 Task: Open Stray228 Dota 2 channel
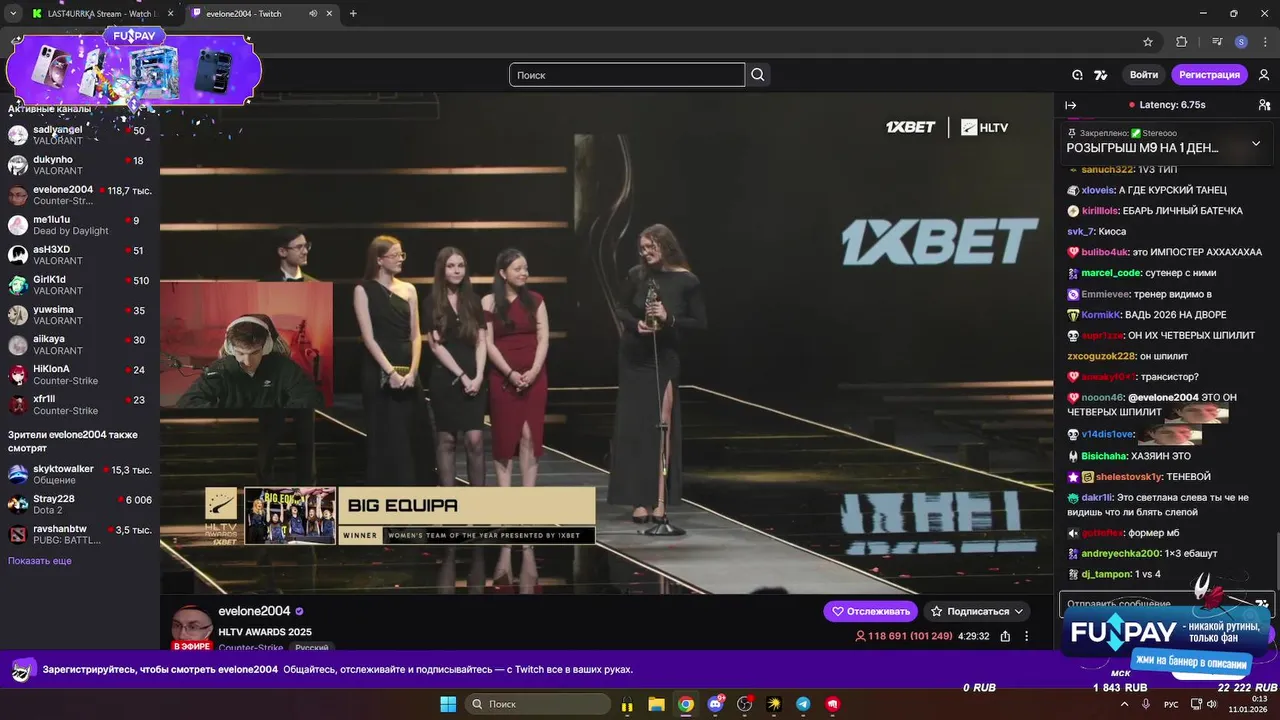(x=78, y=504)
